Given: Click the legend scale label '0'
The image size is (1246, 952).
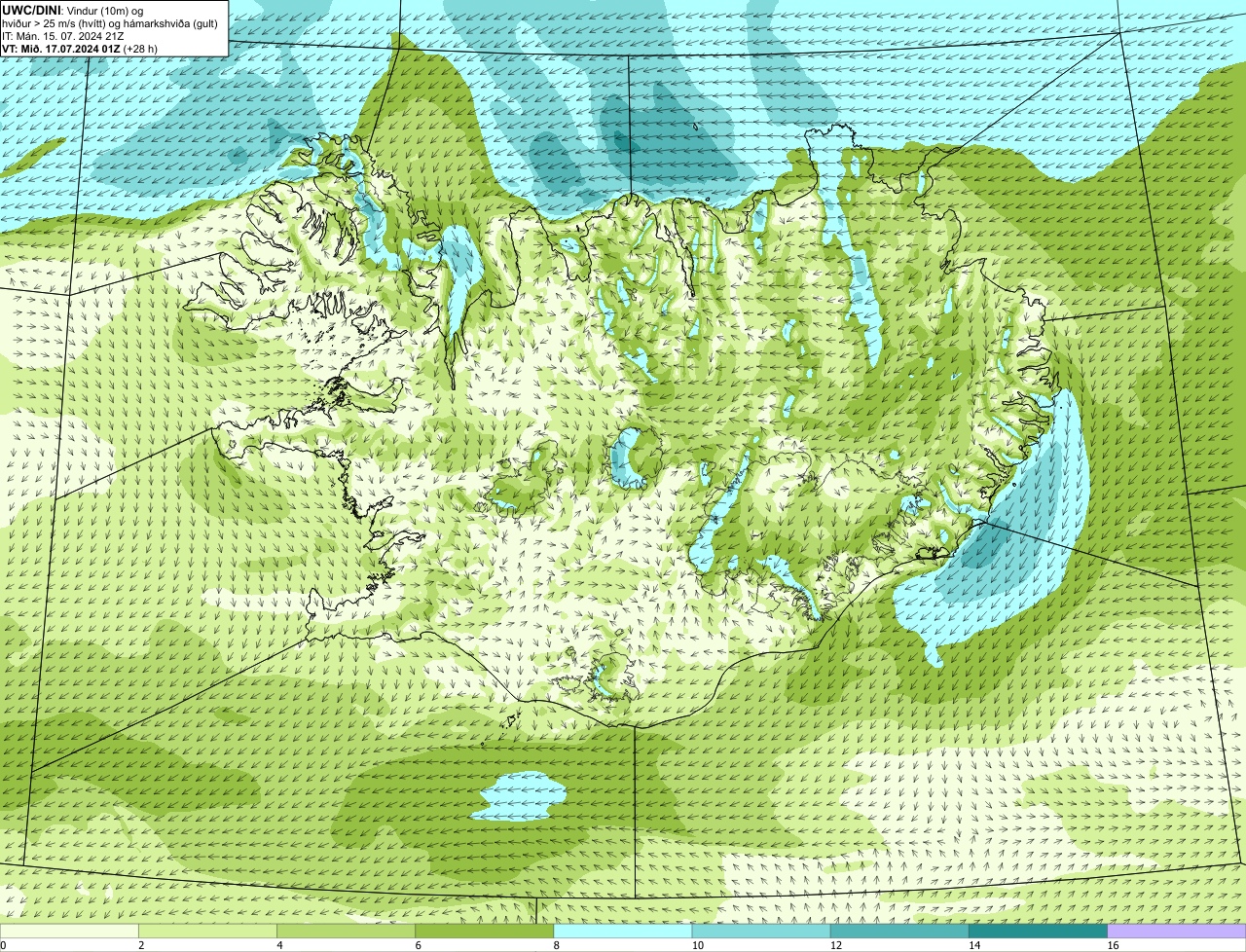Looking at the screenshot, I should (x=4, y=945).
